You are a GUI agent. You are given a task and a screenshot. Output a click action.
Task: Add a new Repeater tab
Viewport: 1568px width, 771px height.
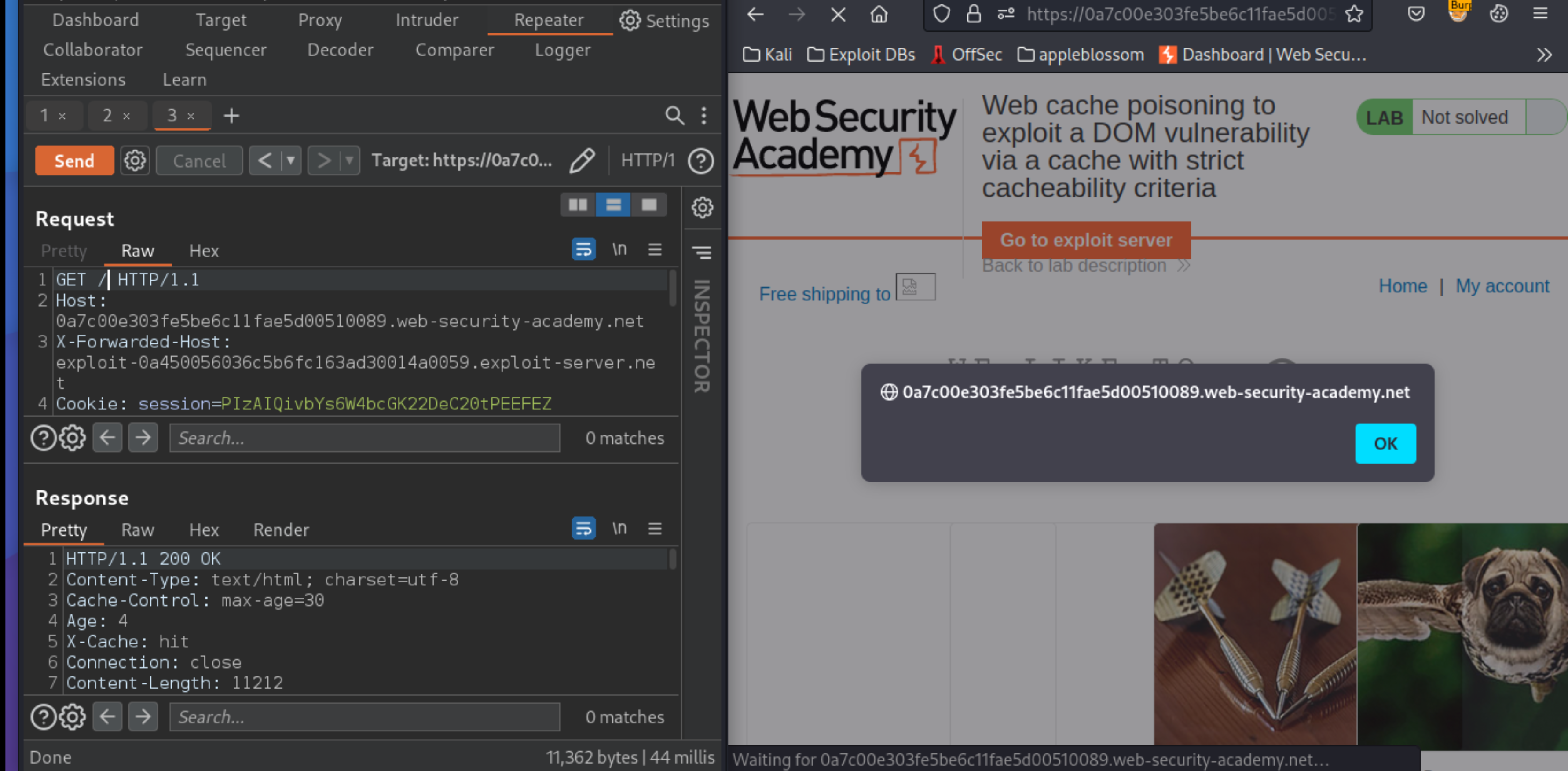tap(231, 116)
